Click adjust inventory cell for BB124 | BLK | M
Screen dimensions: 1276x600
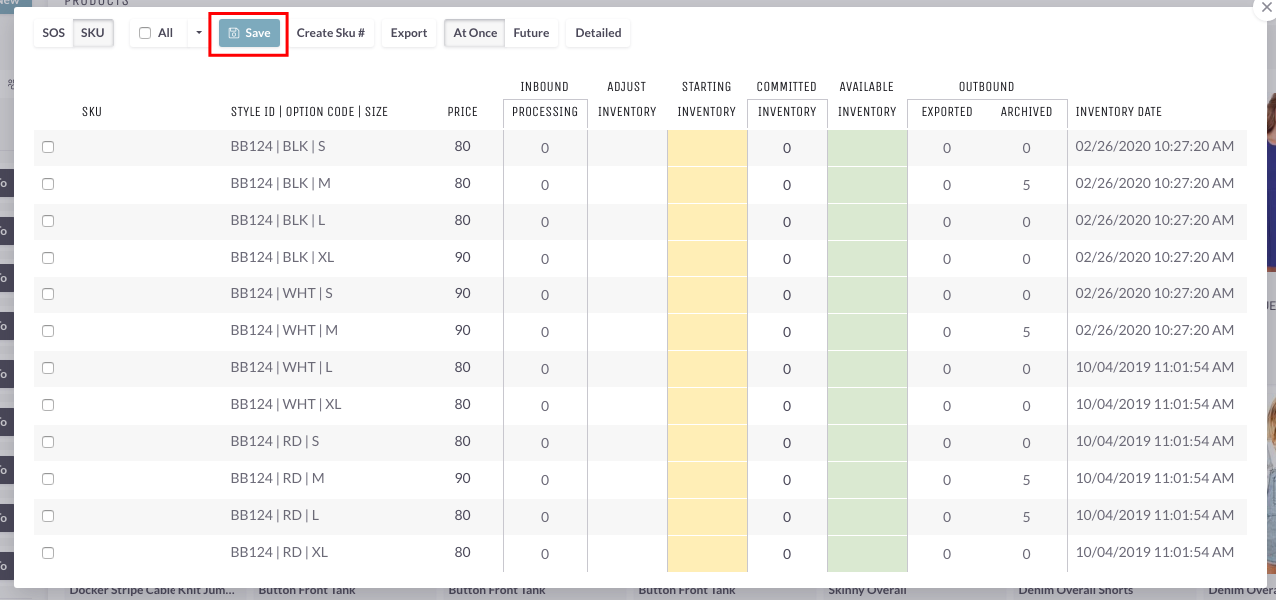(x=627, y=185)
